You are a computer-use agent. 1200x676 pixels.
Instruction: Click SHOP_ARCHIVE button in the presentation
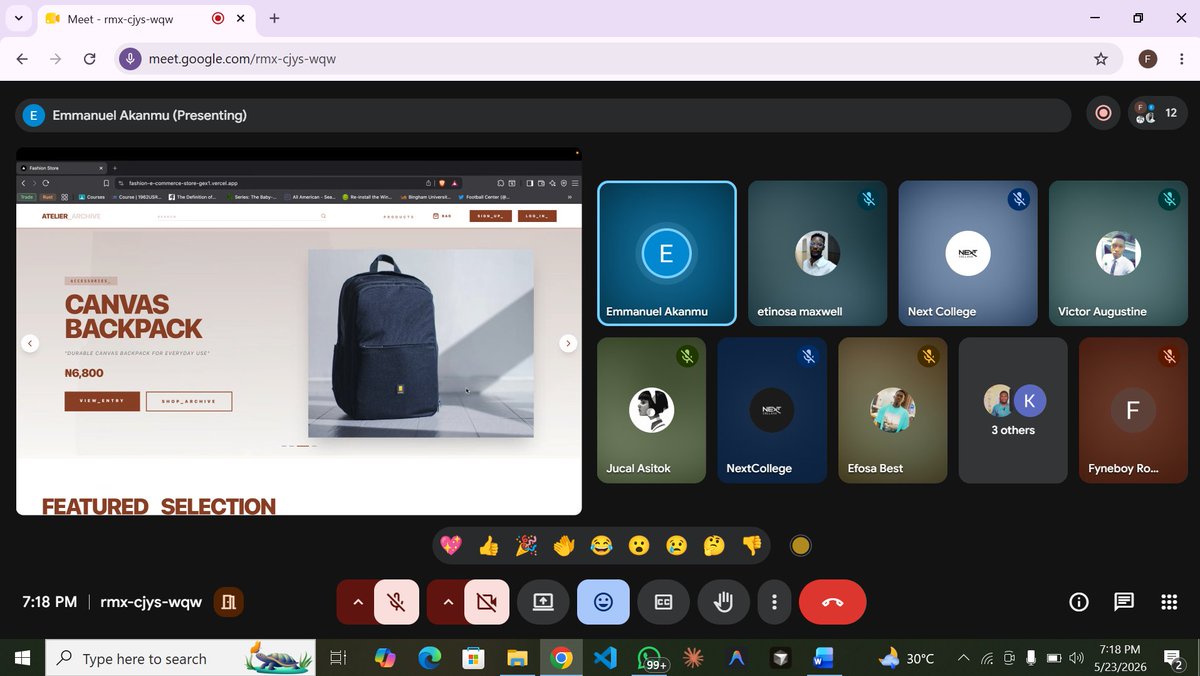(x=189, y=401)
